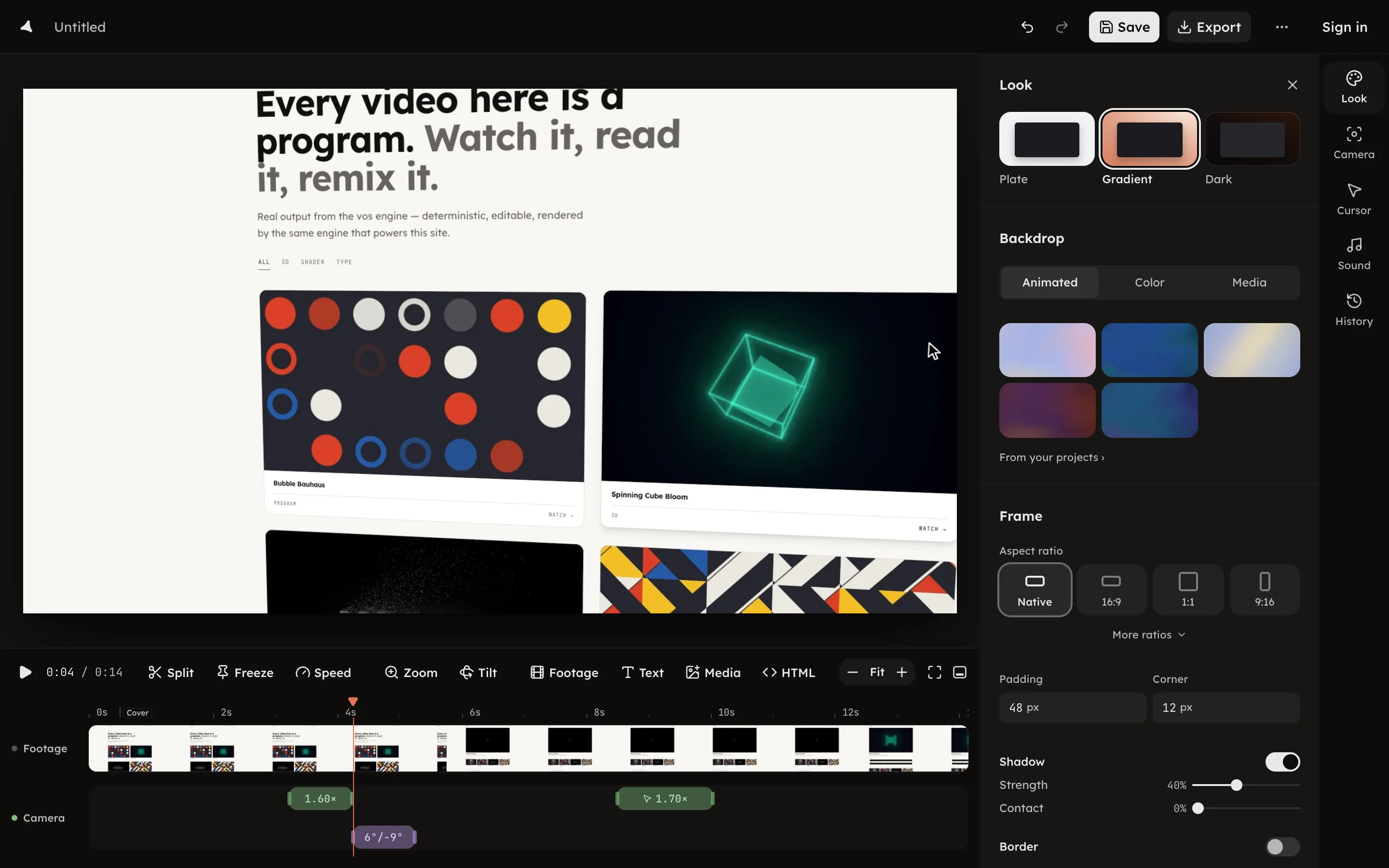Open From your projects link

(x=1051, y=458)
